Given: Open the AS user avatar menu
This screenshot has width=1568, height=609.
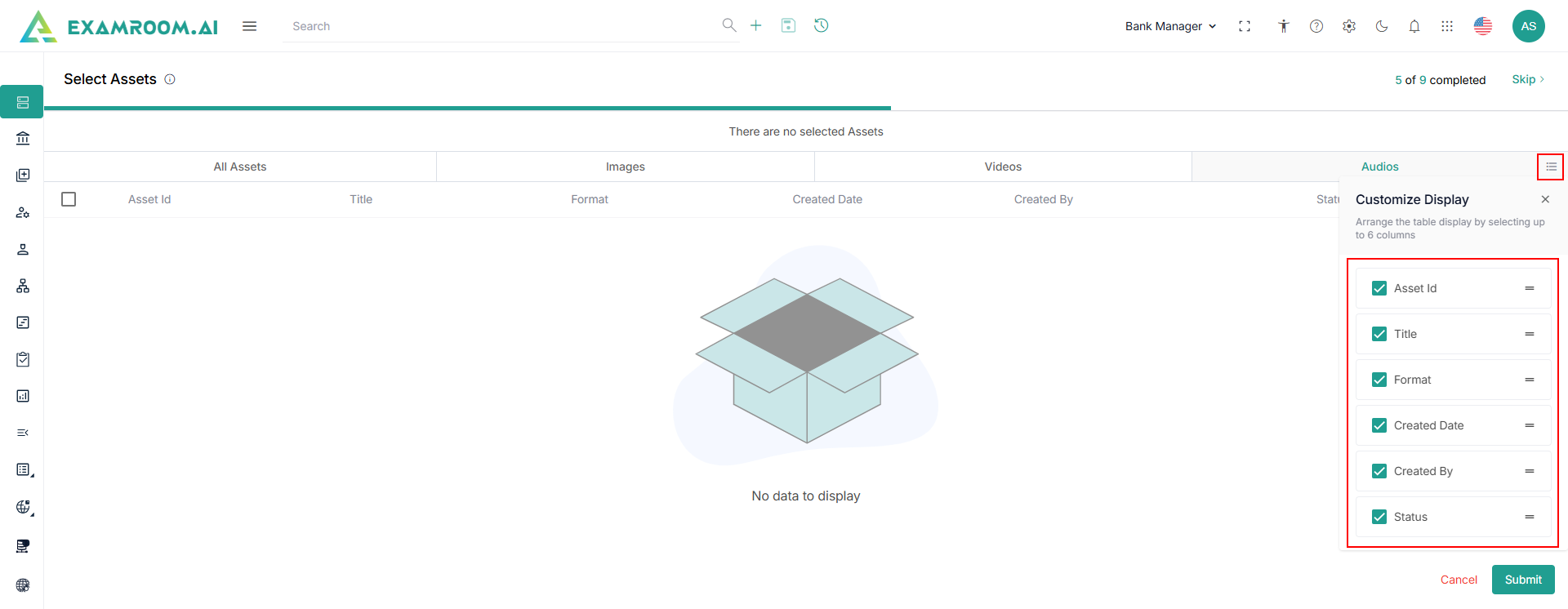Looking at the screenshot, I should (x=1528, y=26).
